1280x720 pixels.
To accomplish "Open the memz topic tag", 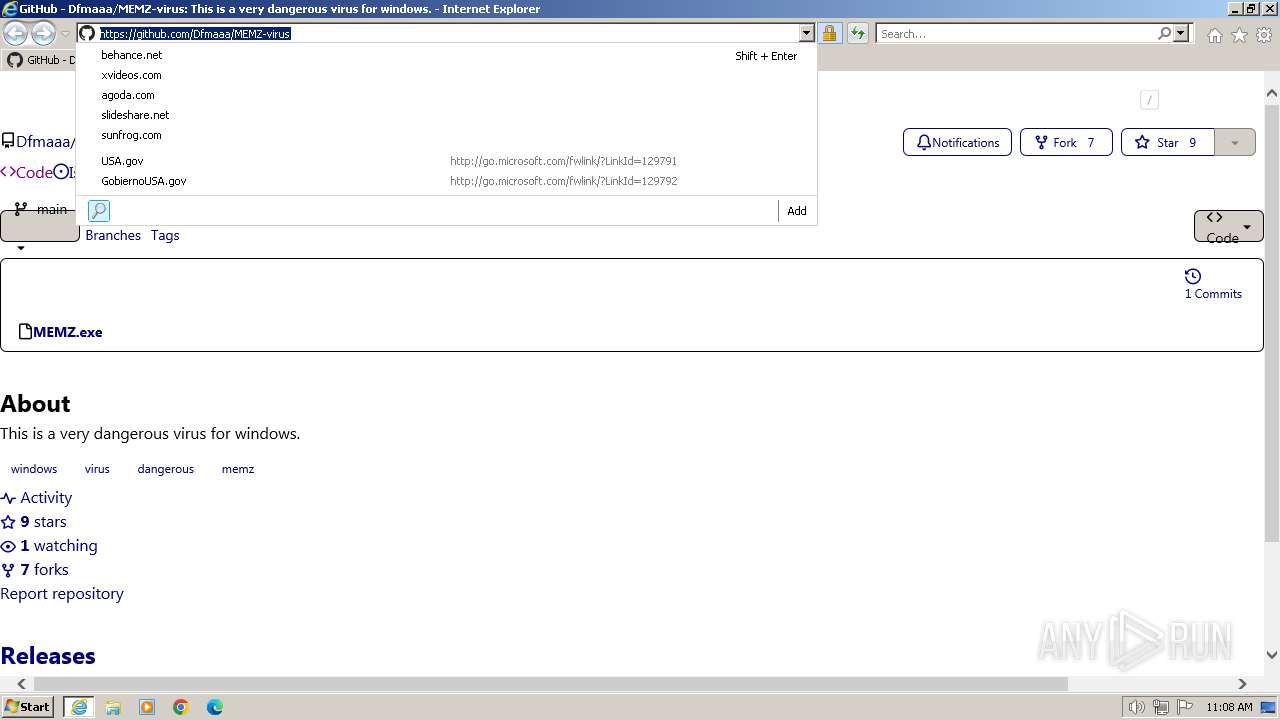I will point(238,468).
